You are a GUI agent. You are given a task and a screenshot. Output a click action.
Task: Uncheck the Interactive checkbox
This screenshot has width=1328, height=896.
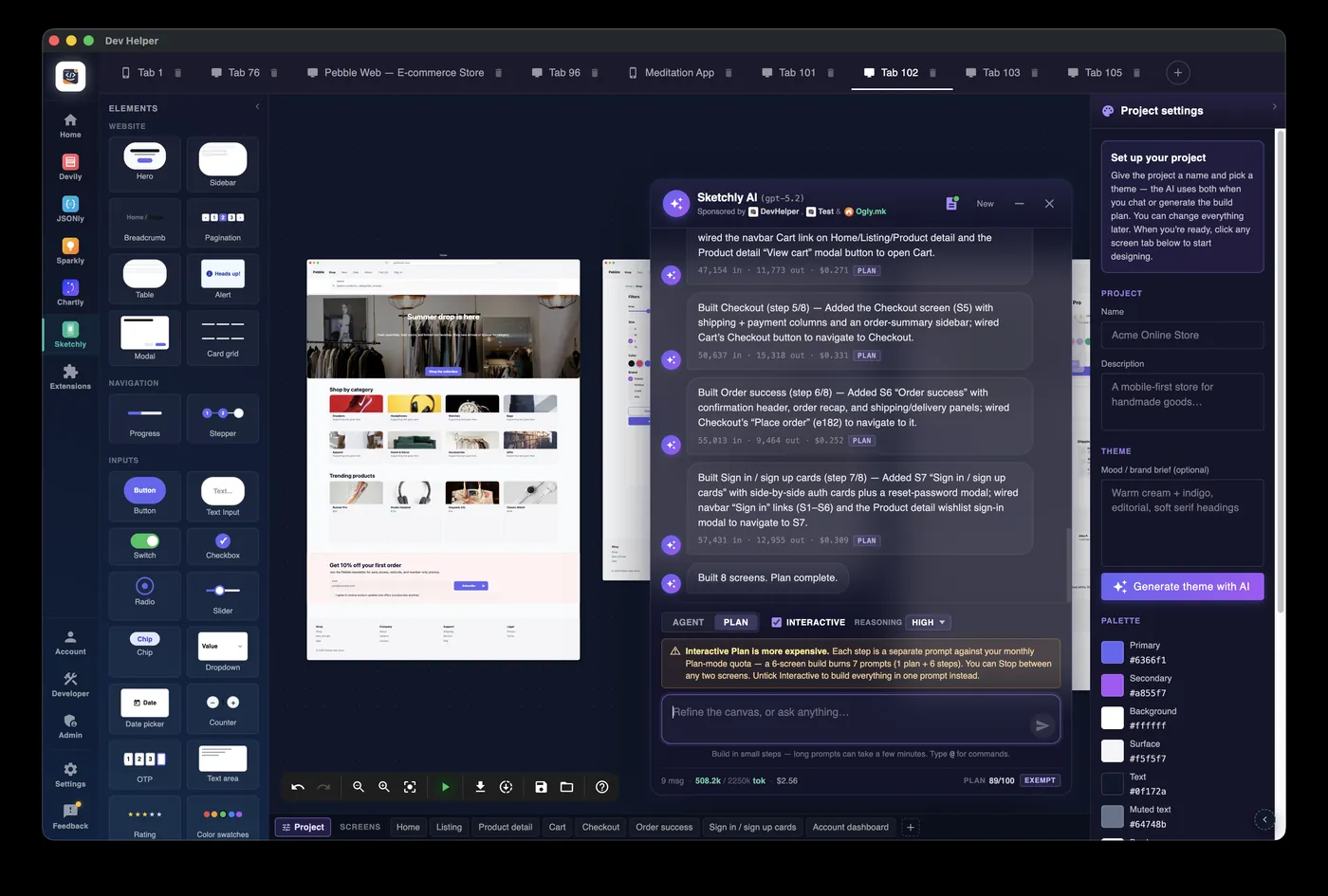[776, 622]
